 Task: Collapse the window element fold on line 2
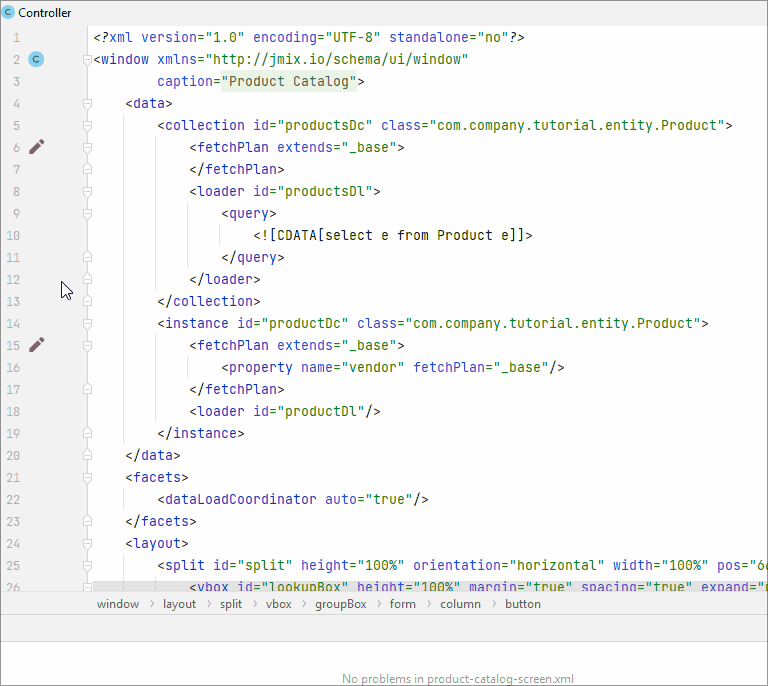[x=87, y=59]
